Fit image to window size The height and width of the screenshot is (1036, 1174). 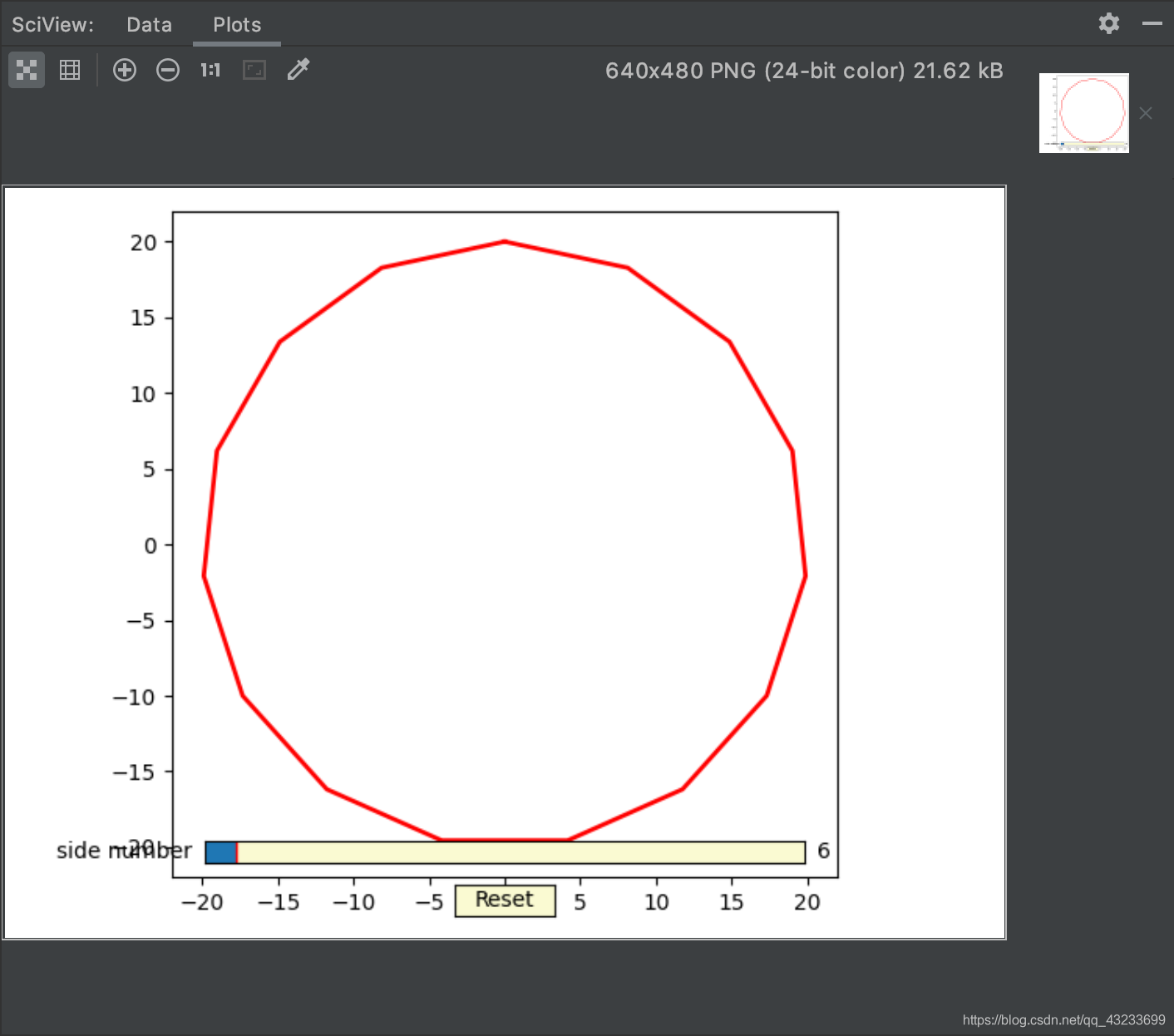pos(254,70)
